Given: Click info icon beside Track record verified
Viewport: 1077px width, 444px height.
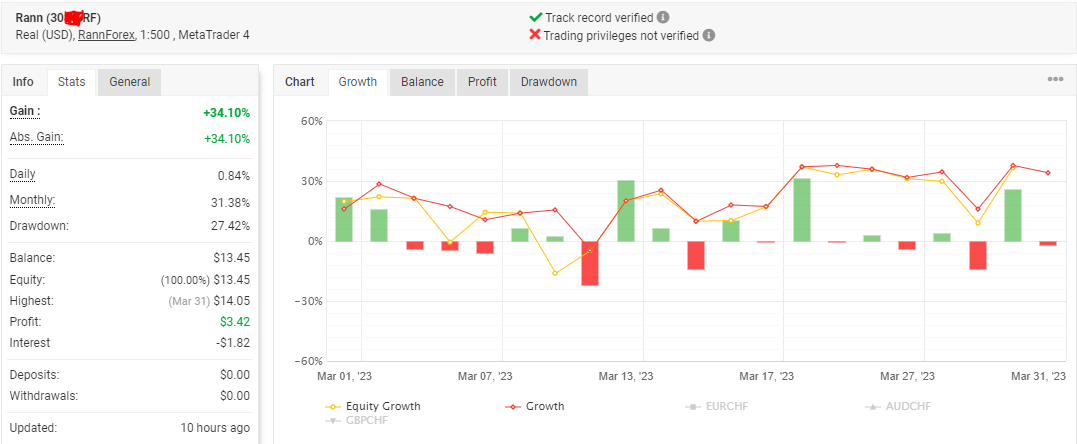Looking at the screenshot, I should click(663, 18).
